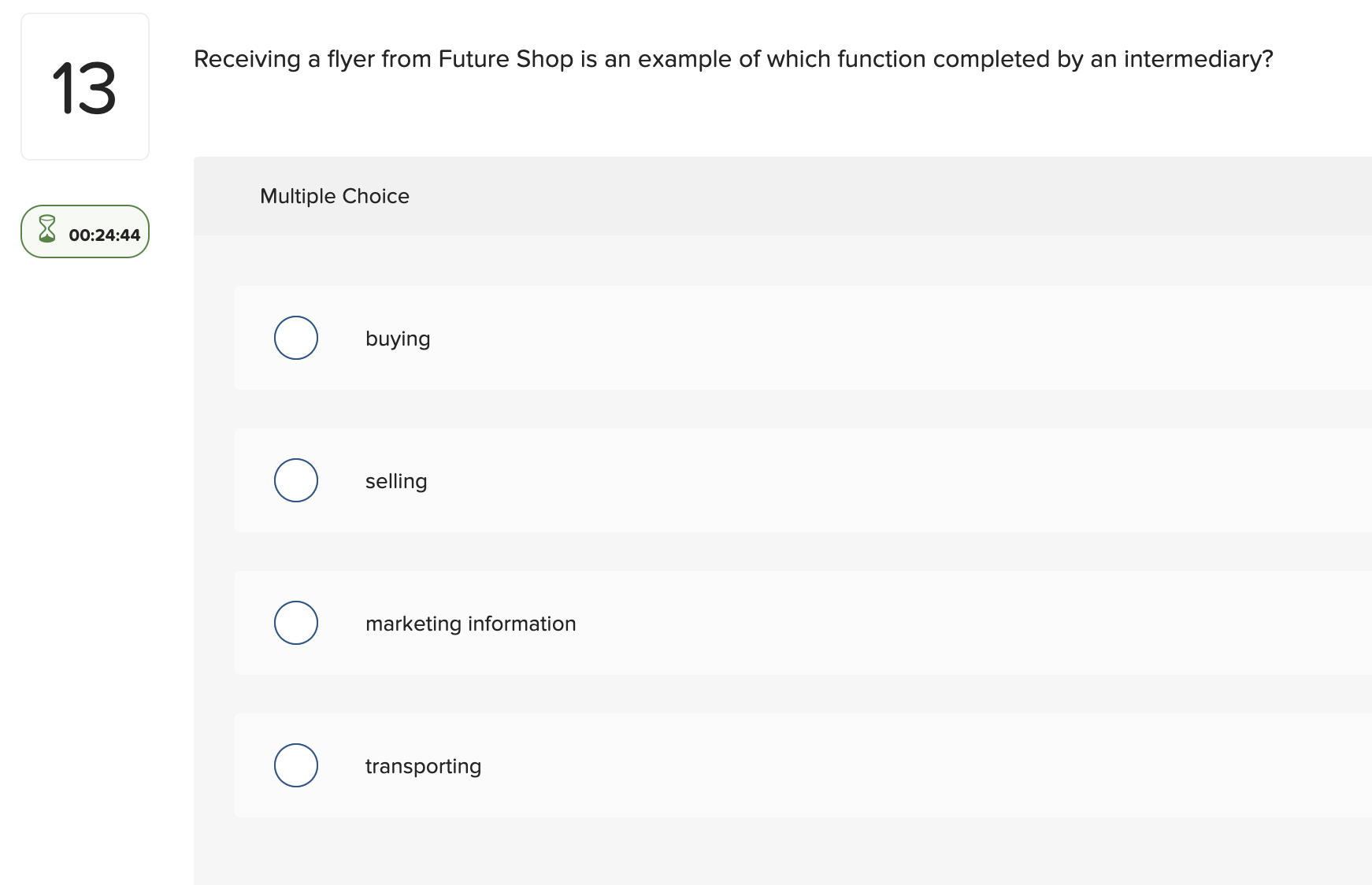Click the "buying" answer label text
The width and height of the screenshot is (1372, 885).
pos(398,339)
